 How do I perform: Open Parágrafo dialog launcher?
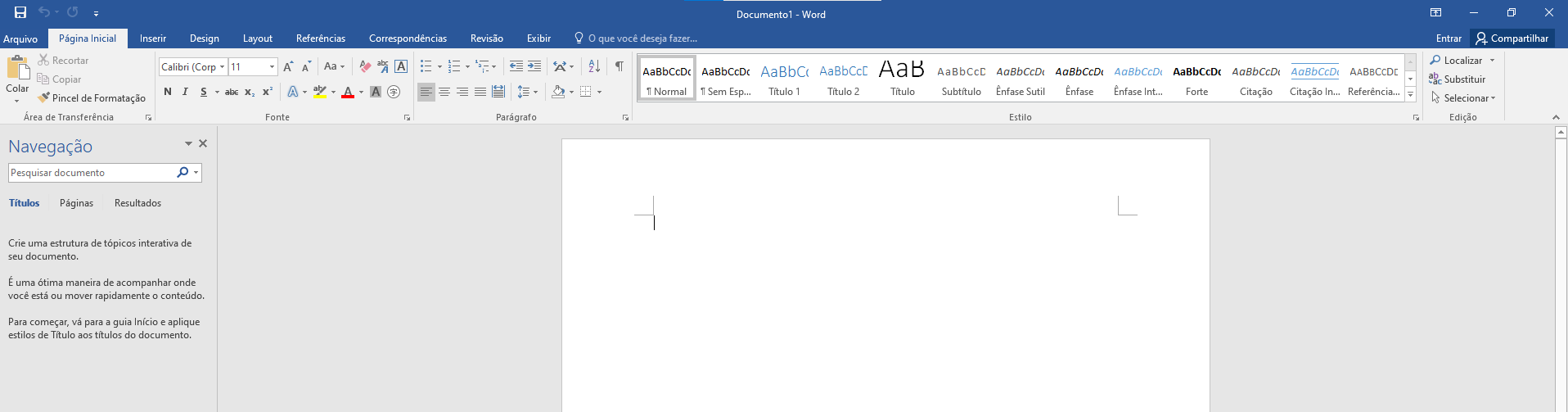[625, 118]
